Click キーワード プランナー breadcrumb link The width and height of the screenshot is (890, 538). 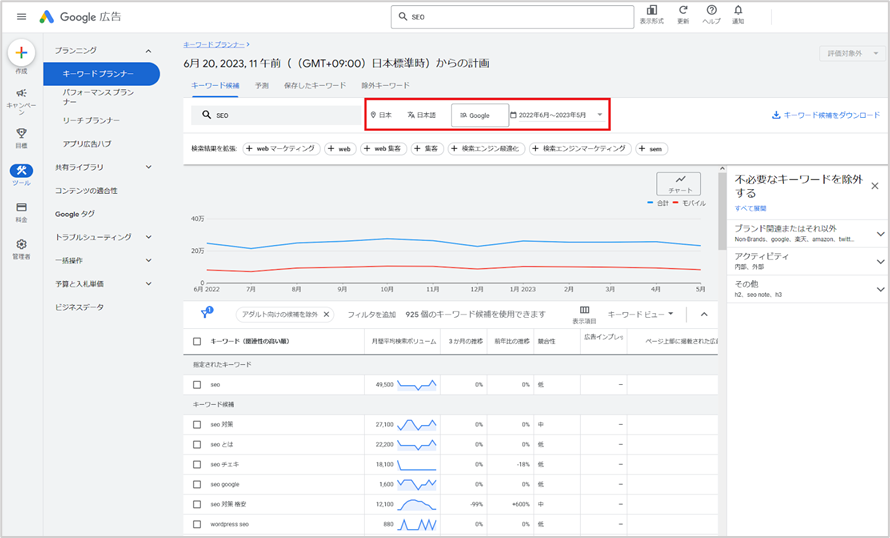coord(214,44)
